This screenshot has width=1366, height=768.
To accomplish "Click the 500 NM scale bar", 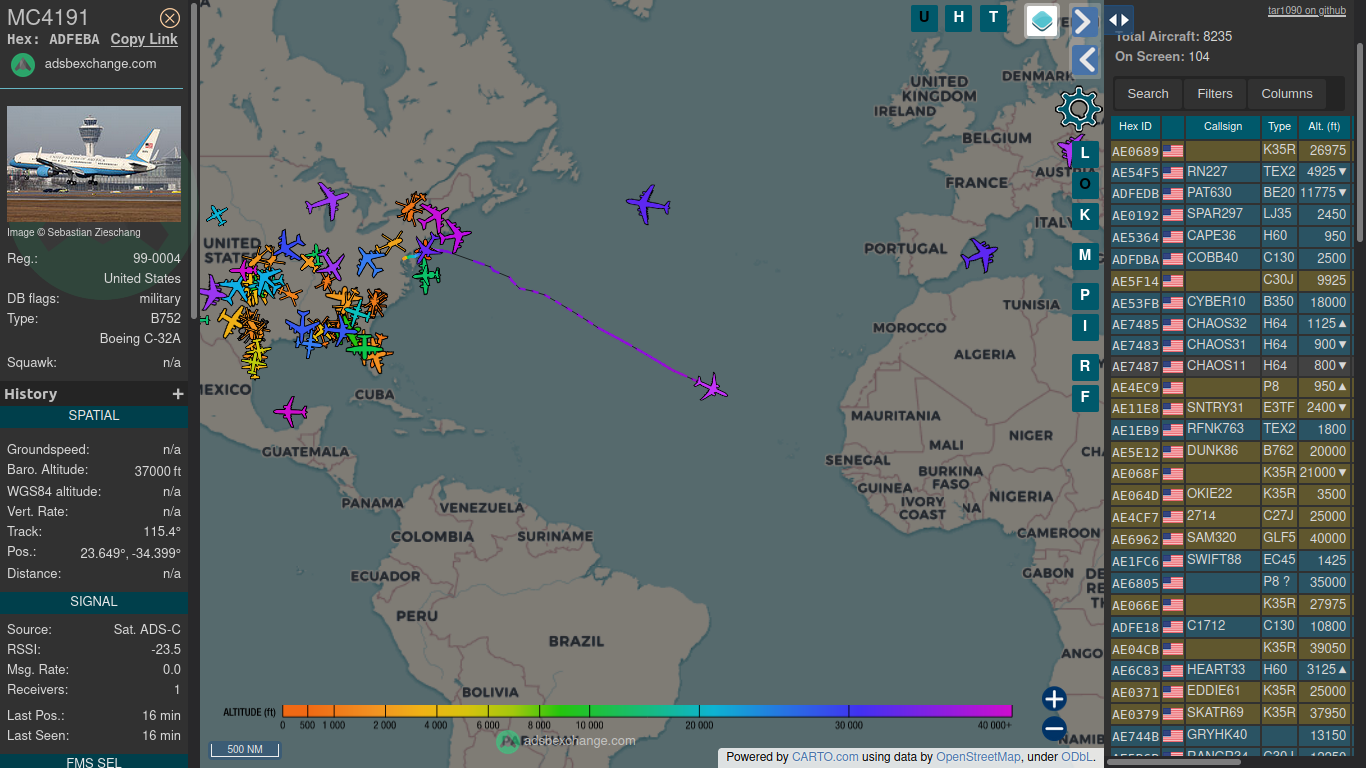I will pyautogui.click(x=244, y=749).
